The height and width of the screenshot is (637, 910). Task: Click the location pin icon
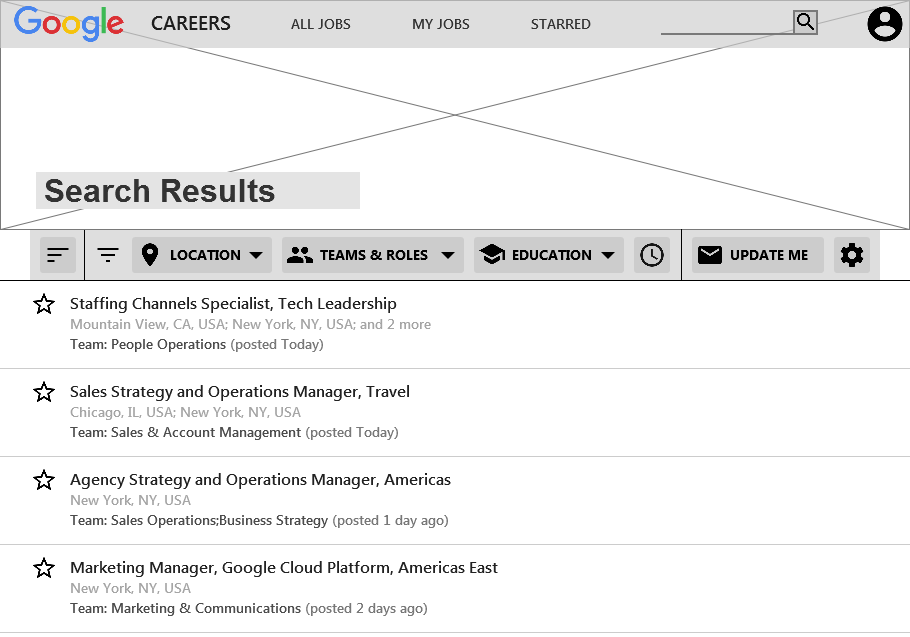click(x=150, y=255)
